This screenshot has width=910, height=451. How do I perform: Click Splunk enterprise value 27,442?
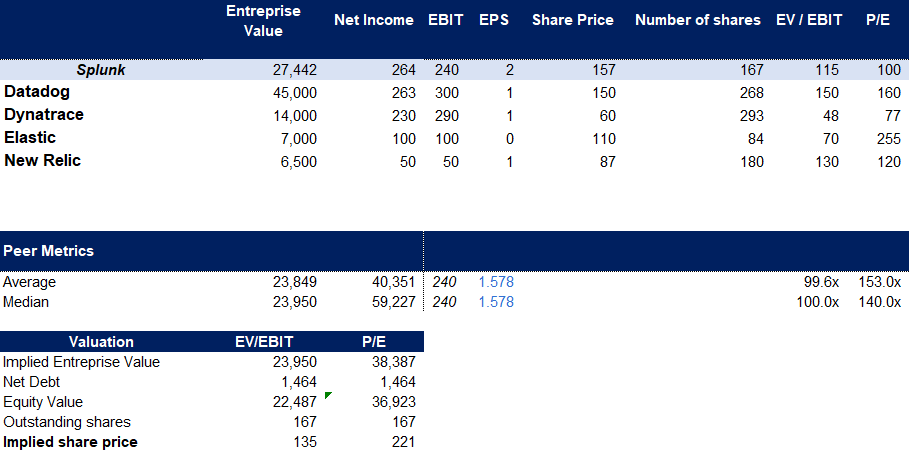295,70
